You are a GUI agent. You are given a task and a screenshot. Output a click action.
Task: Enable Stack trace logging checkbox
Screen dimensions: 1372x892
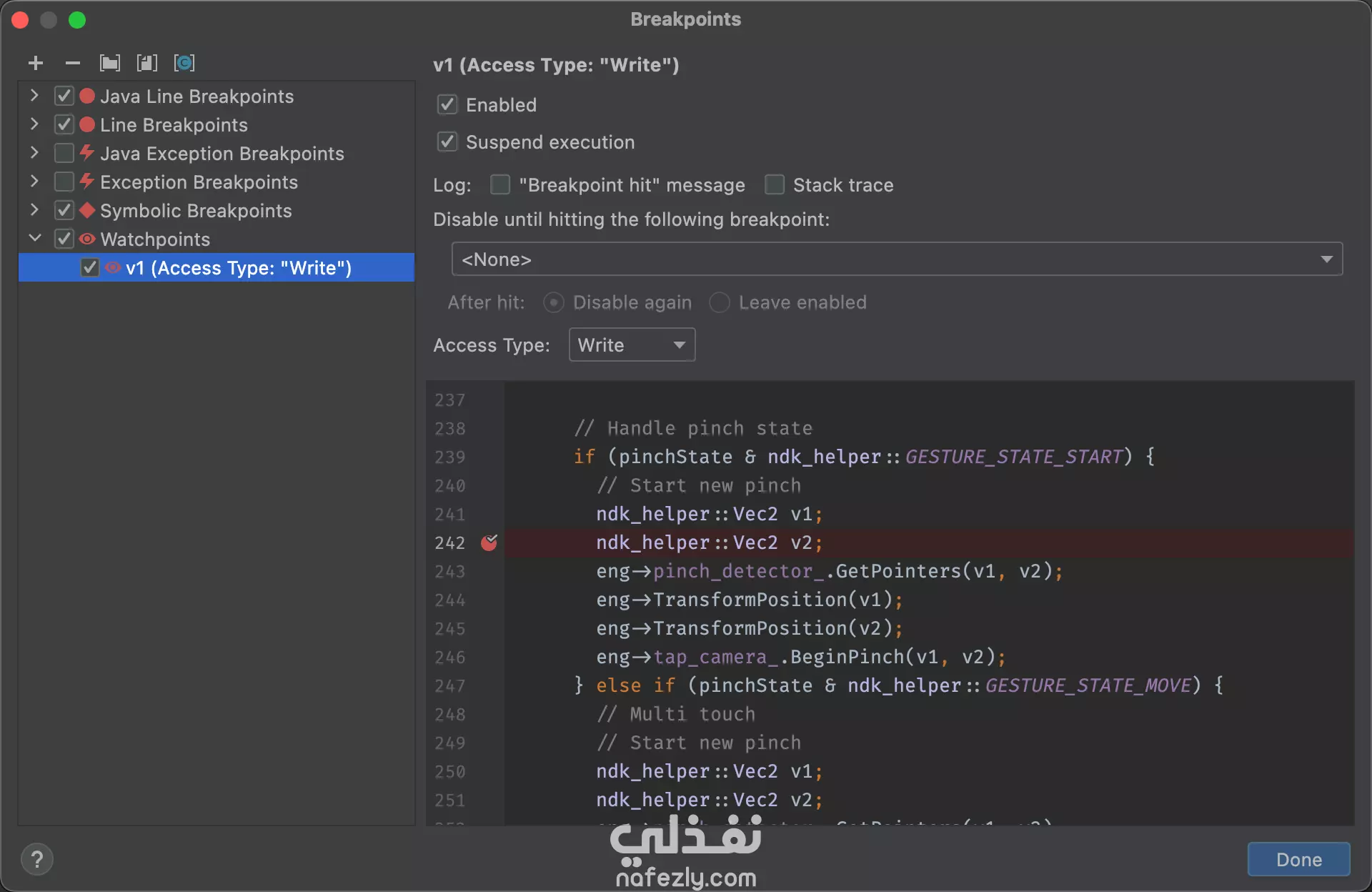tap(775, 184)
